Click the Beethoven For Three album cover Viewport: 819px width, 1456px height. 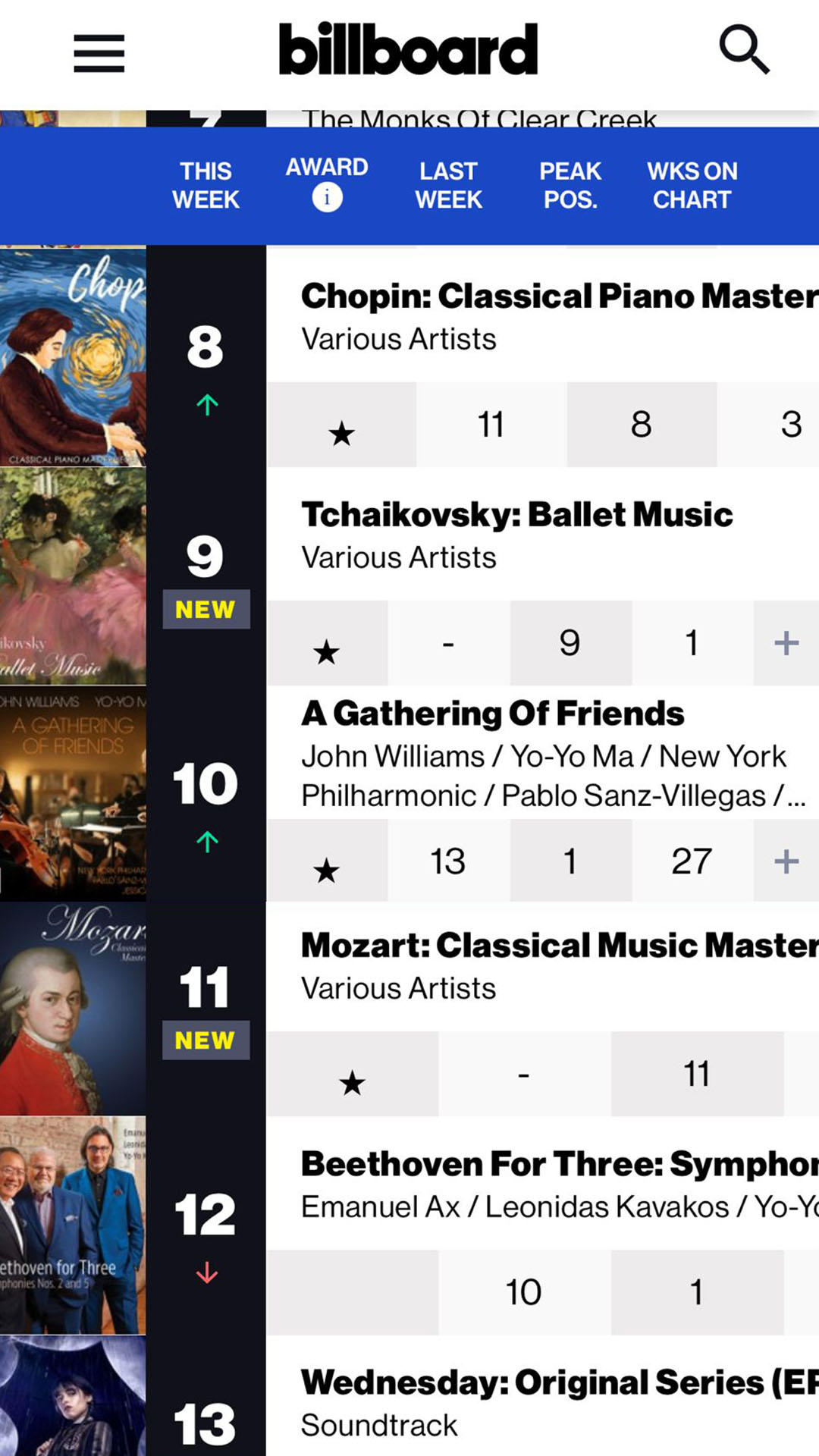(x=73, y=1225)
